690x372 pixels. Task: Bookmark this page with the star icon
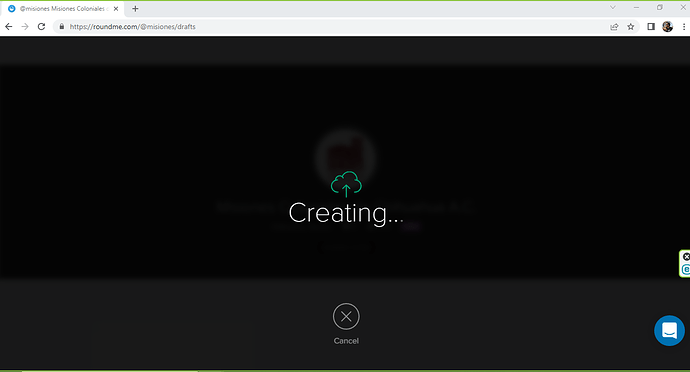coord(631,27)
